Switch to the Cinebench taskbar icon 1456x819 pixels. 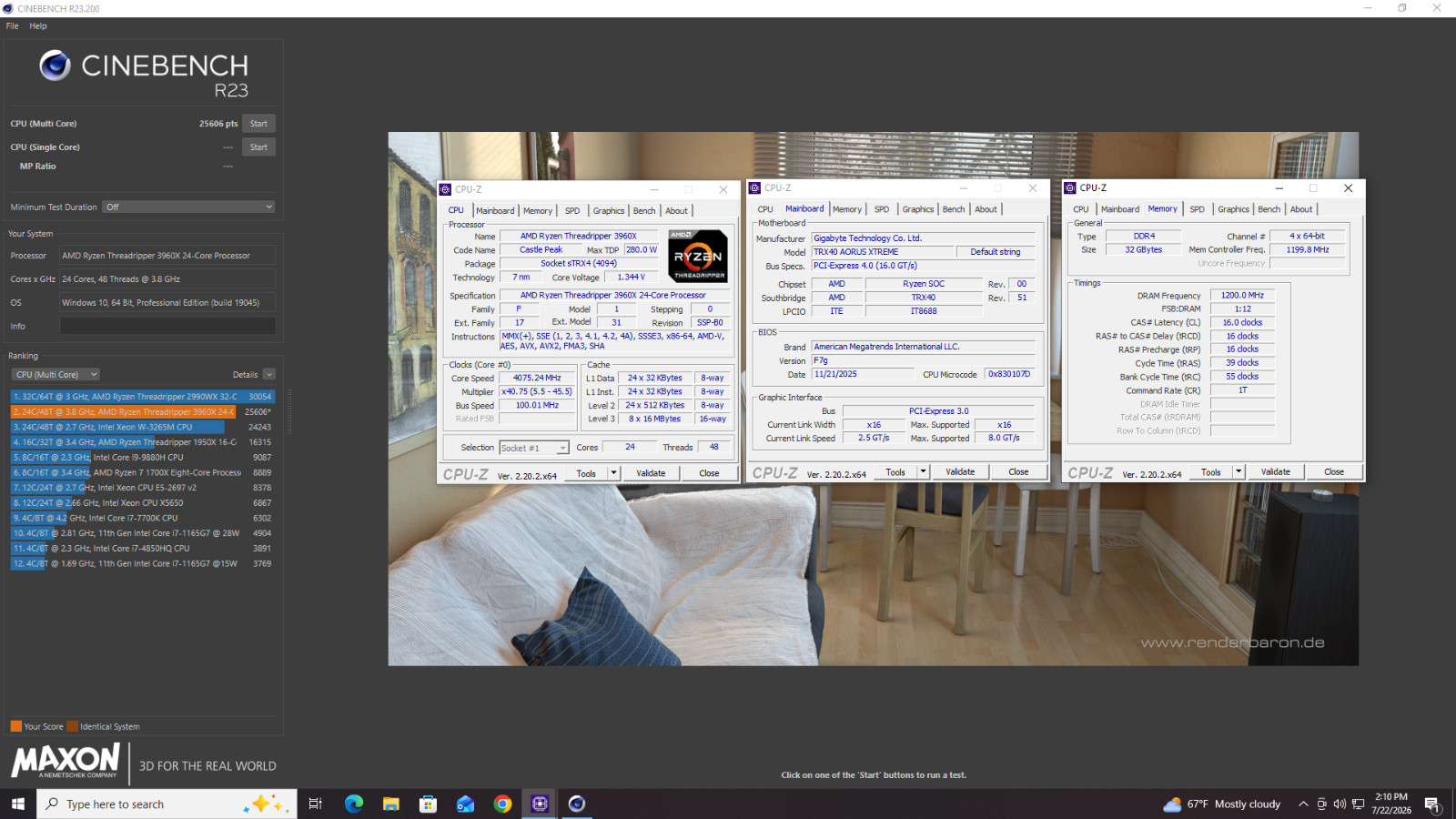577,804
